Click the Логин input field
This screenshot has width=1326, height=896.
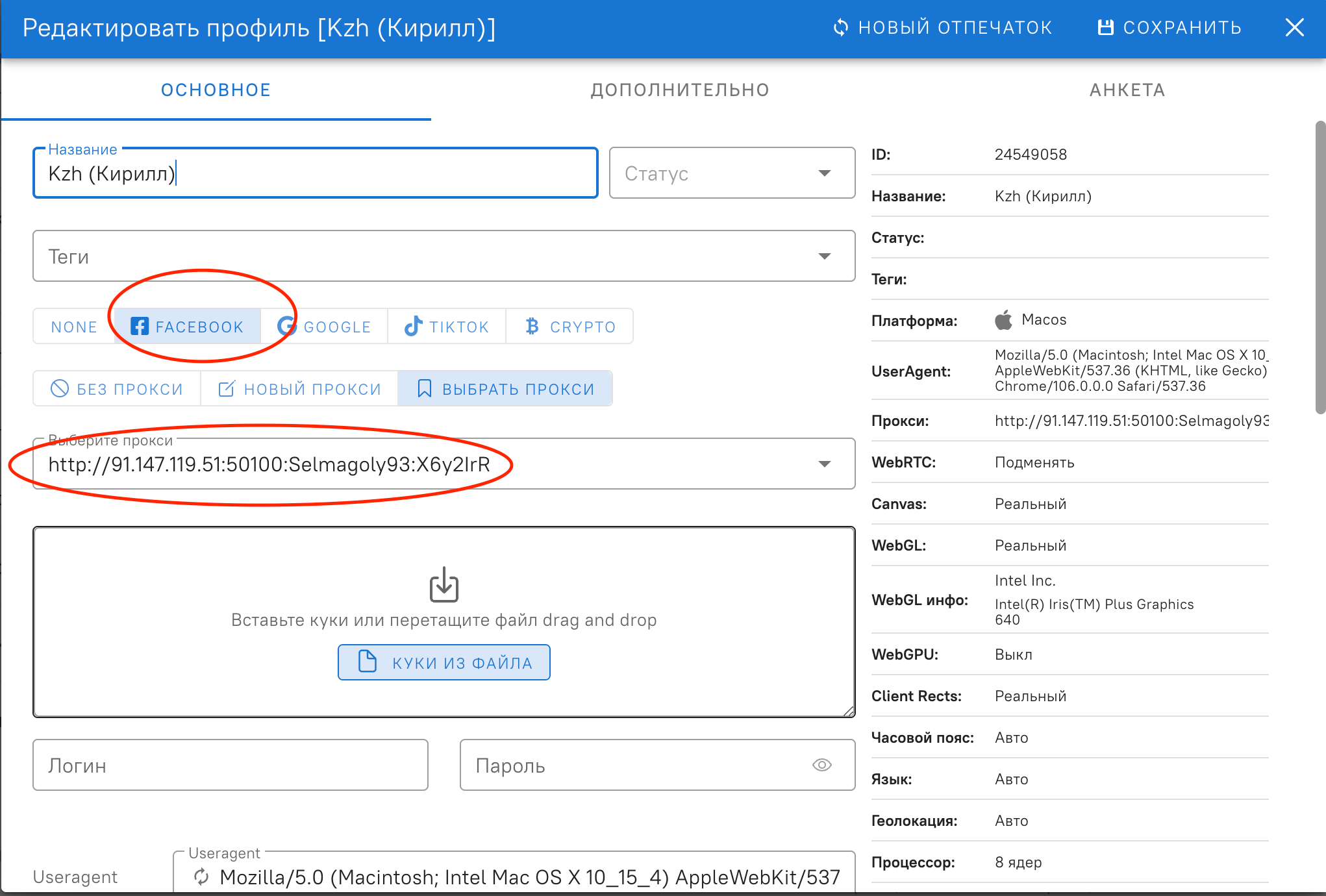[x=231, y=765]
